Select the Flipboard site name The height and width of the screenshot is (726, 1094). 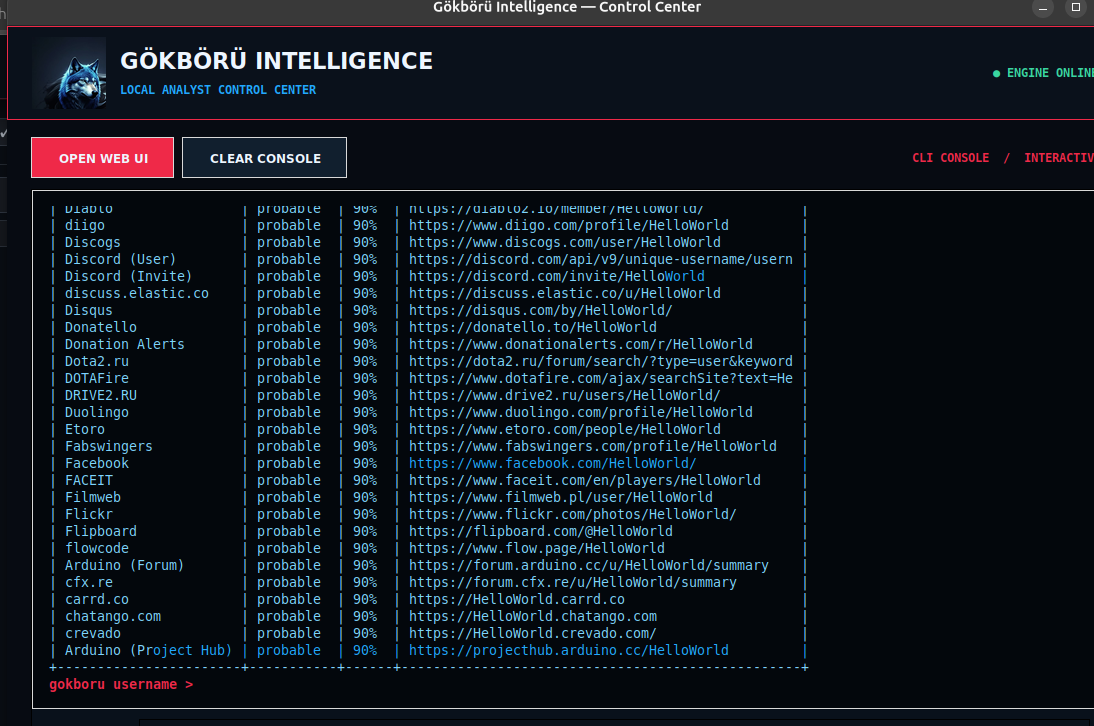coord(100,531)
